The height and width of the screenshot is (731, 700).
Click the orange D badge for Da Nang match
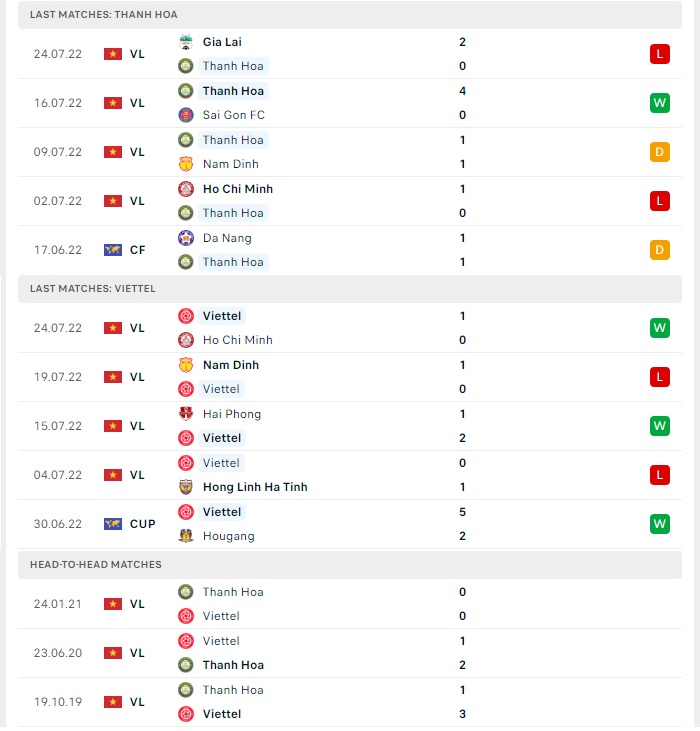coord(659,250)
